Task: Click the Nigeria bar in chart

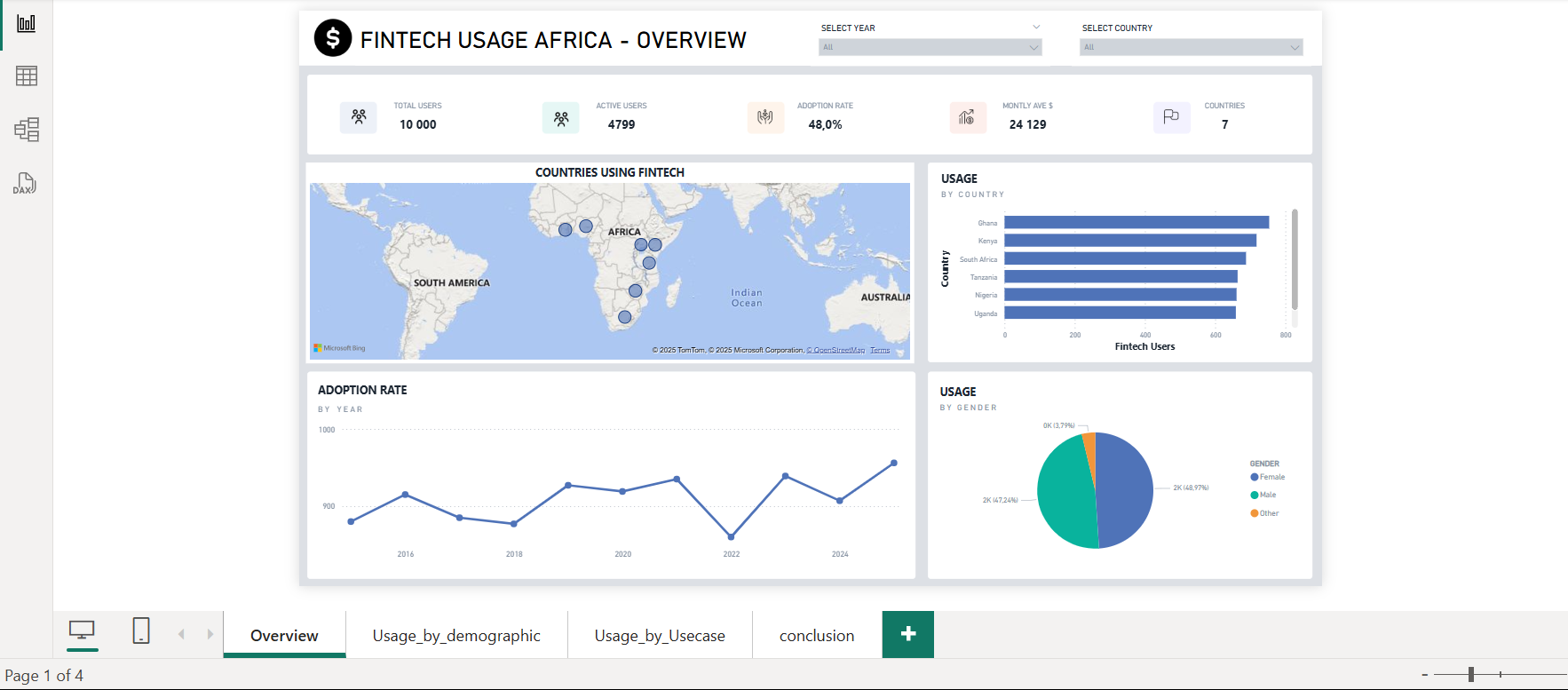Action: pos(1121,295)
